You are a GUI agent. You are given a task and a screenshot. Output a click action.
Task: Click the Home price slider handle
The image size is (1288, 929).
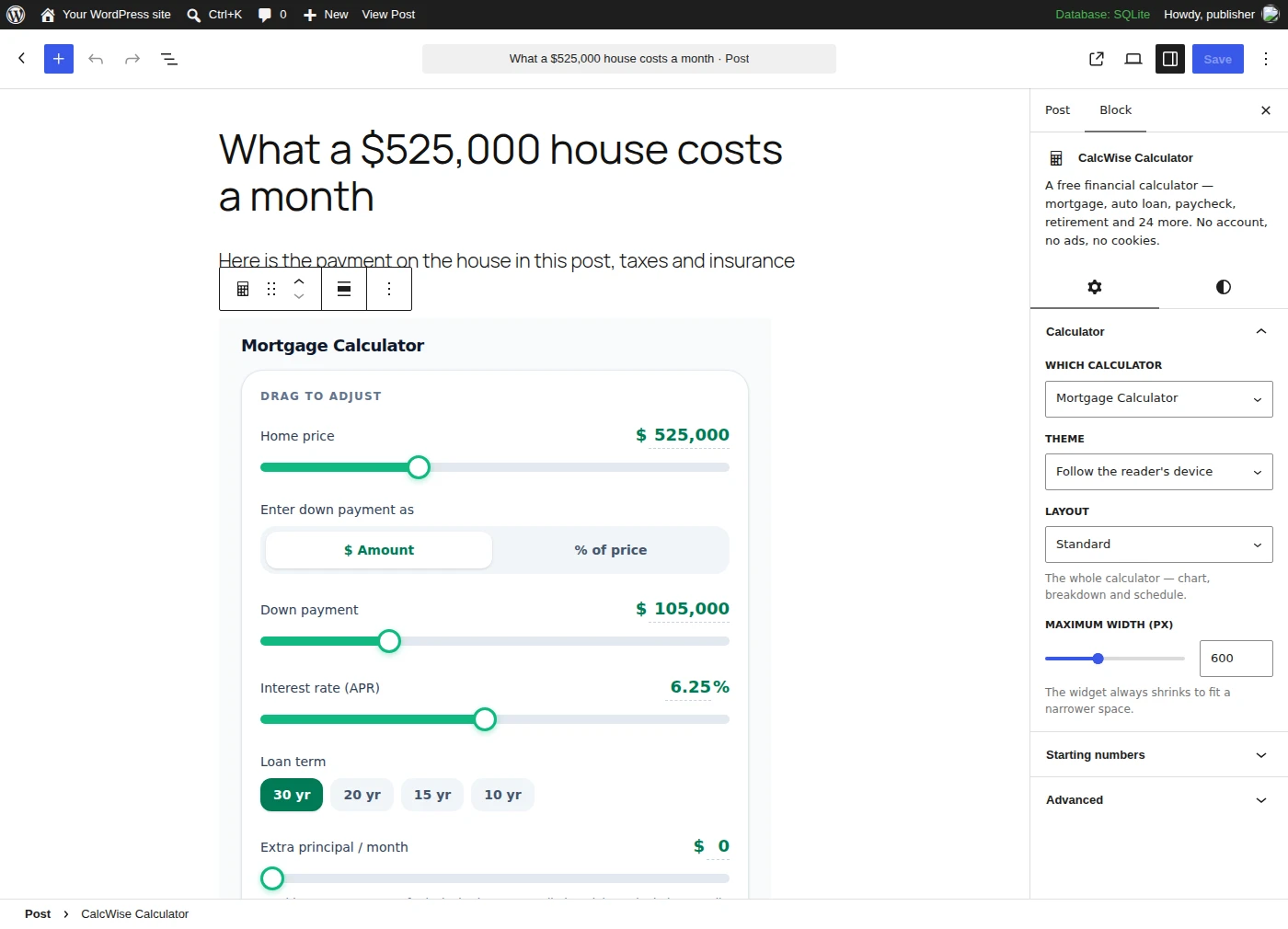coord(419,467)
